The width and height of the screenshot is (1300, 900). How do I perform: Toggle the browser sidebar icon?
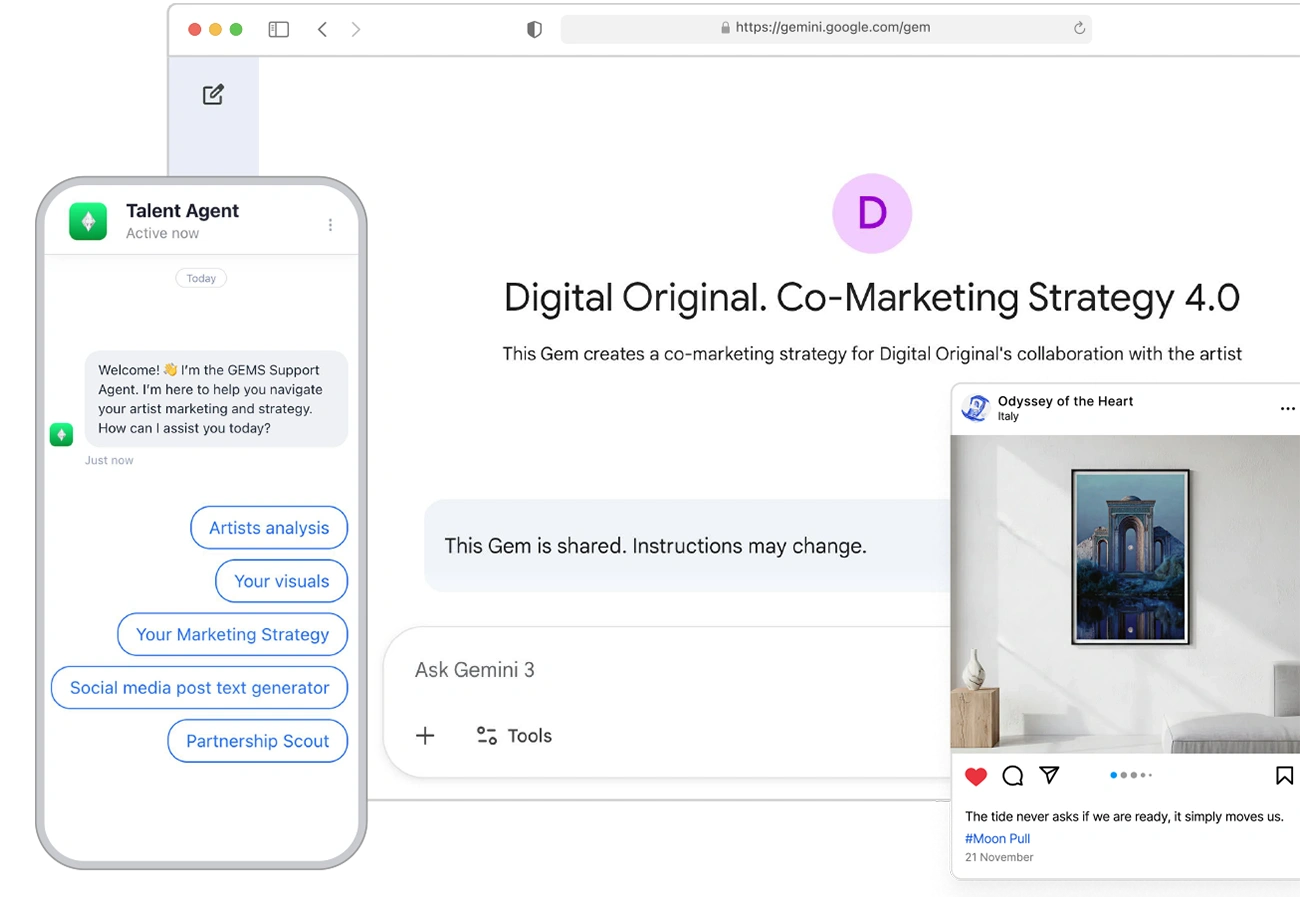pyautogui.click(x=279, y=29)
